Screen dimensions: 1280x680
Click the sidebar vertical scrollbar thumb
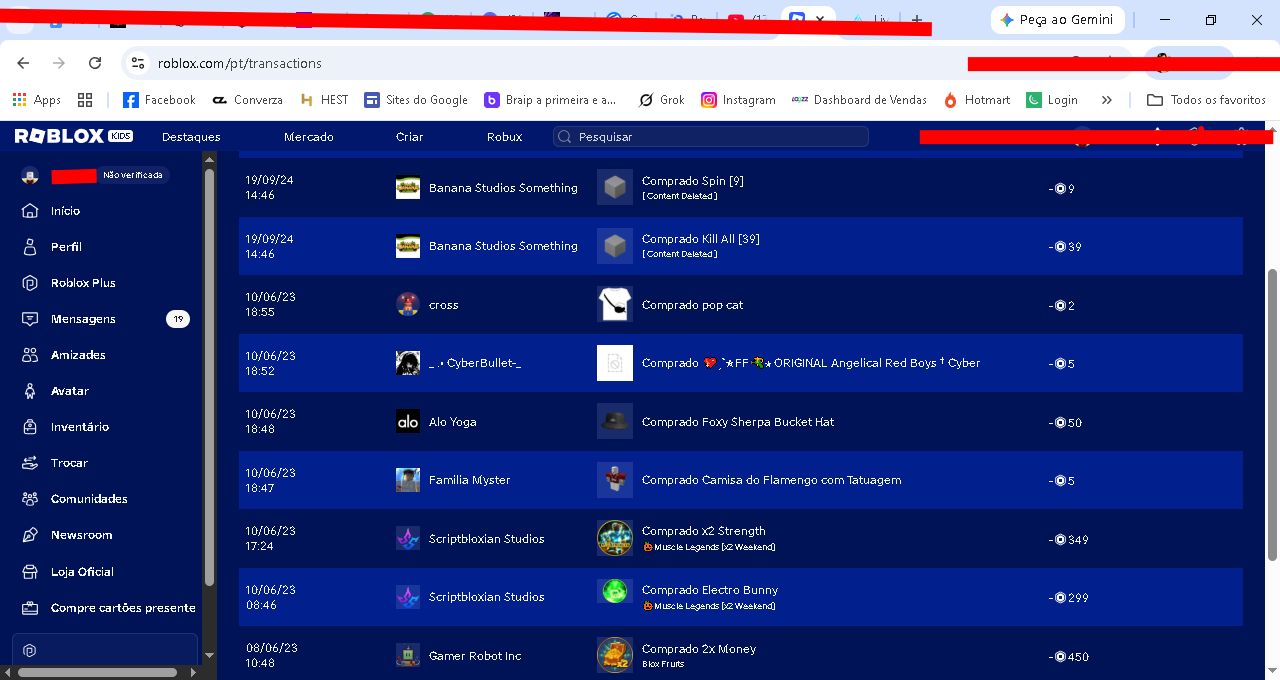[x=209, y=377]
